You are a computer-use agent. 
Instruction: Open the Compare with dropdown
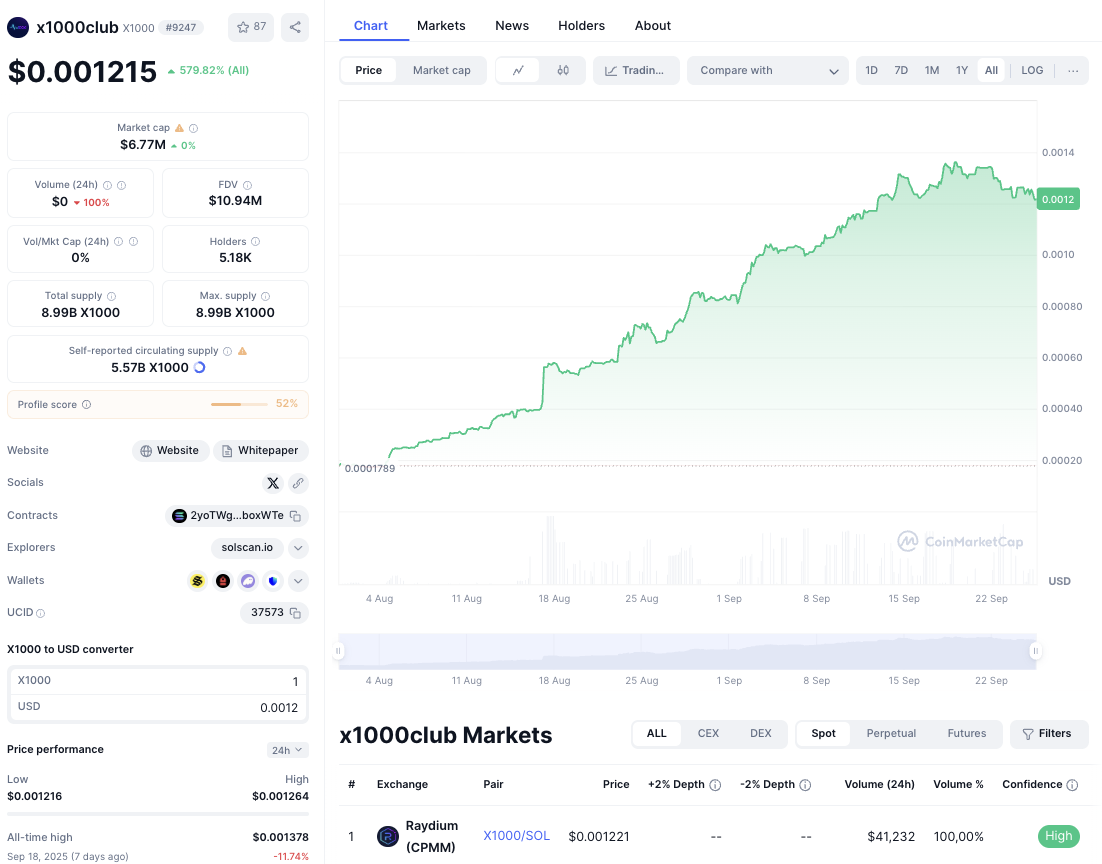tap(768, 70)
